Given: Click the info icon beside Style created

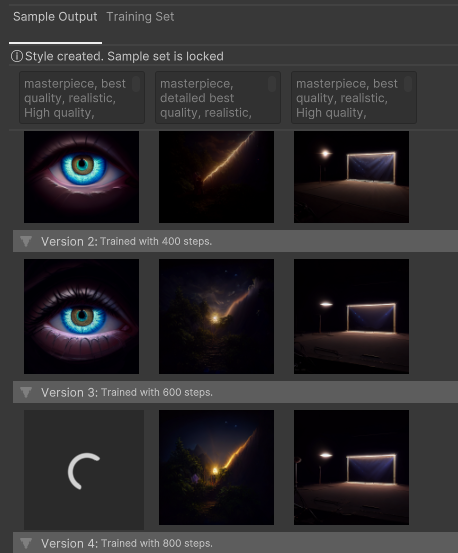Looking at the screenshot, I should click(x=17, y=56).
